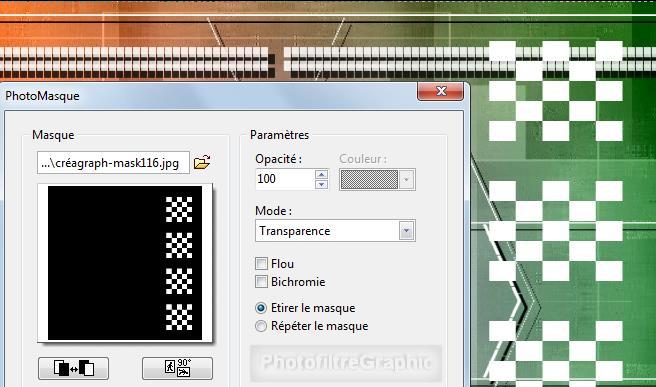Close the PhotoMasque dialog
This screenshot has width=656, height=387.
click(x=441, y=91)
